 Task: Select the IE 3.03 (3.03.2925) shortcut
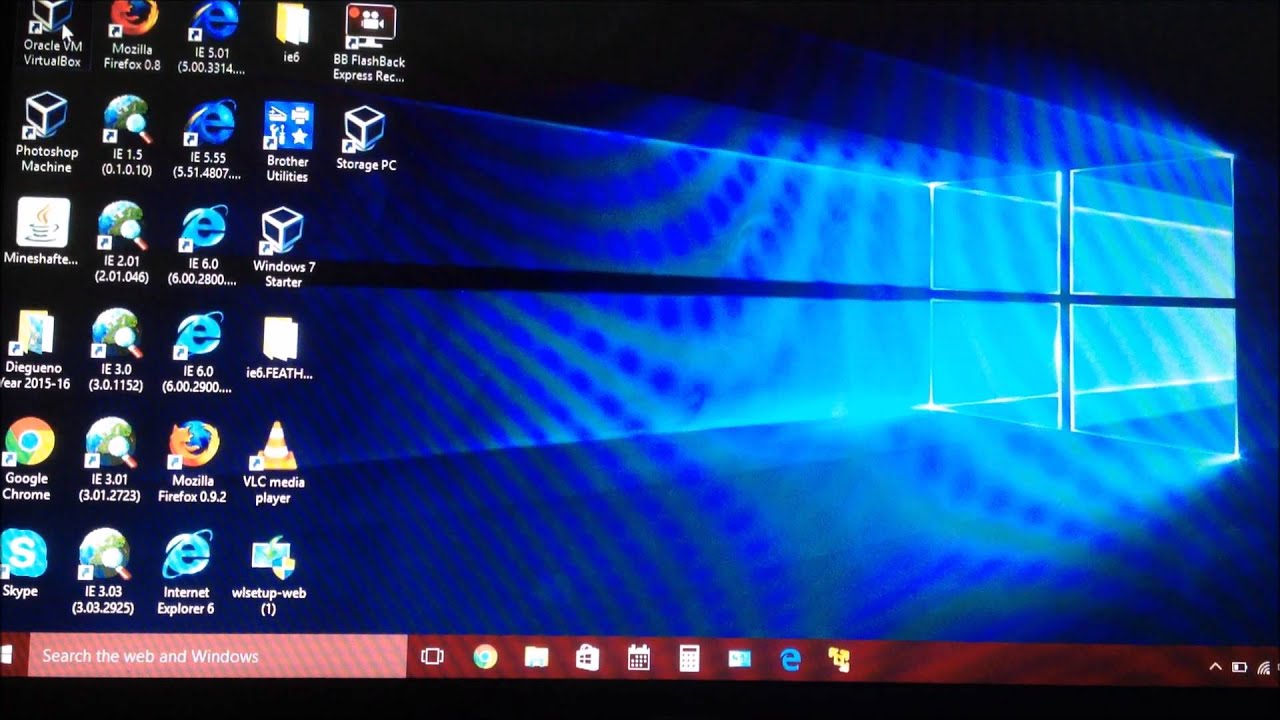104,571
